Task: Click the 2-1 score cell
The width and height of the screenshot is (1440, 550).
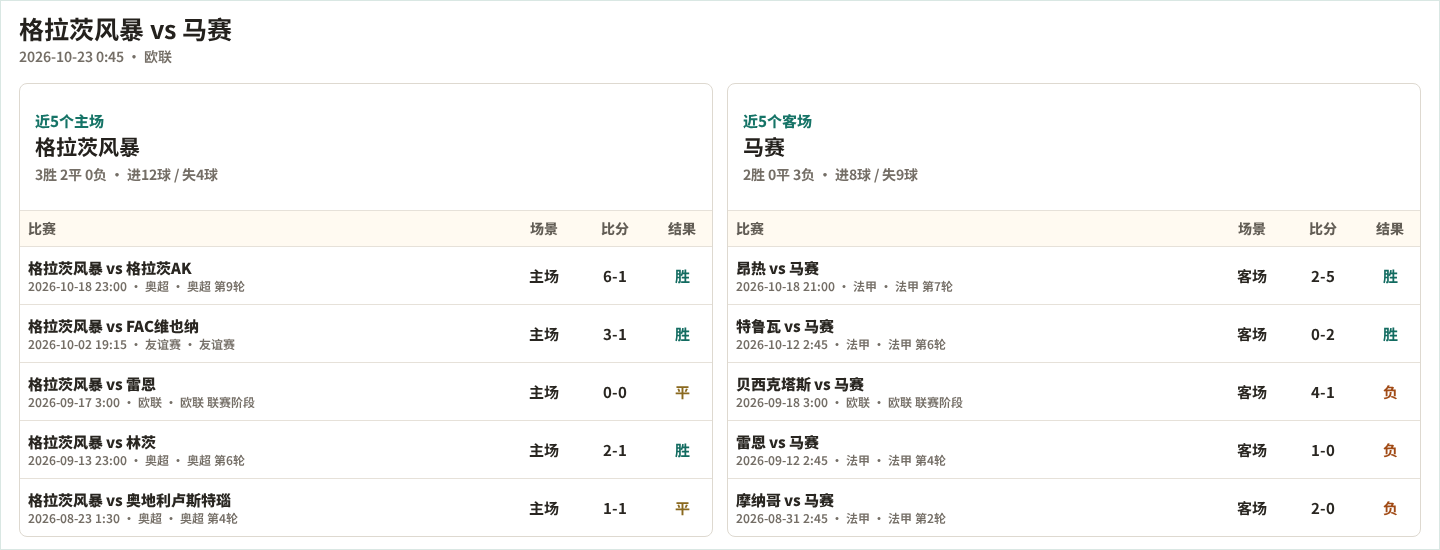Action: [x=615, y=450]
